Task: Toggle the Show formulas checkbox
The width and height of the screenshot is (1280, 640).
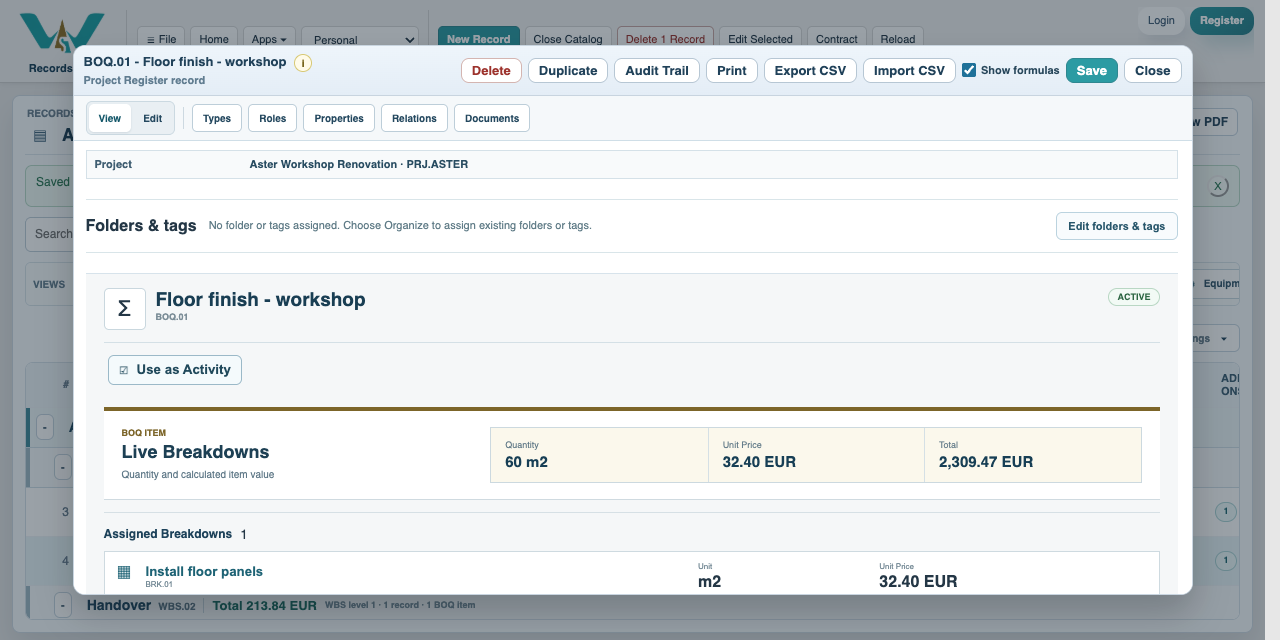Action: [x=969, y=70]
